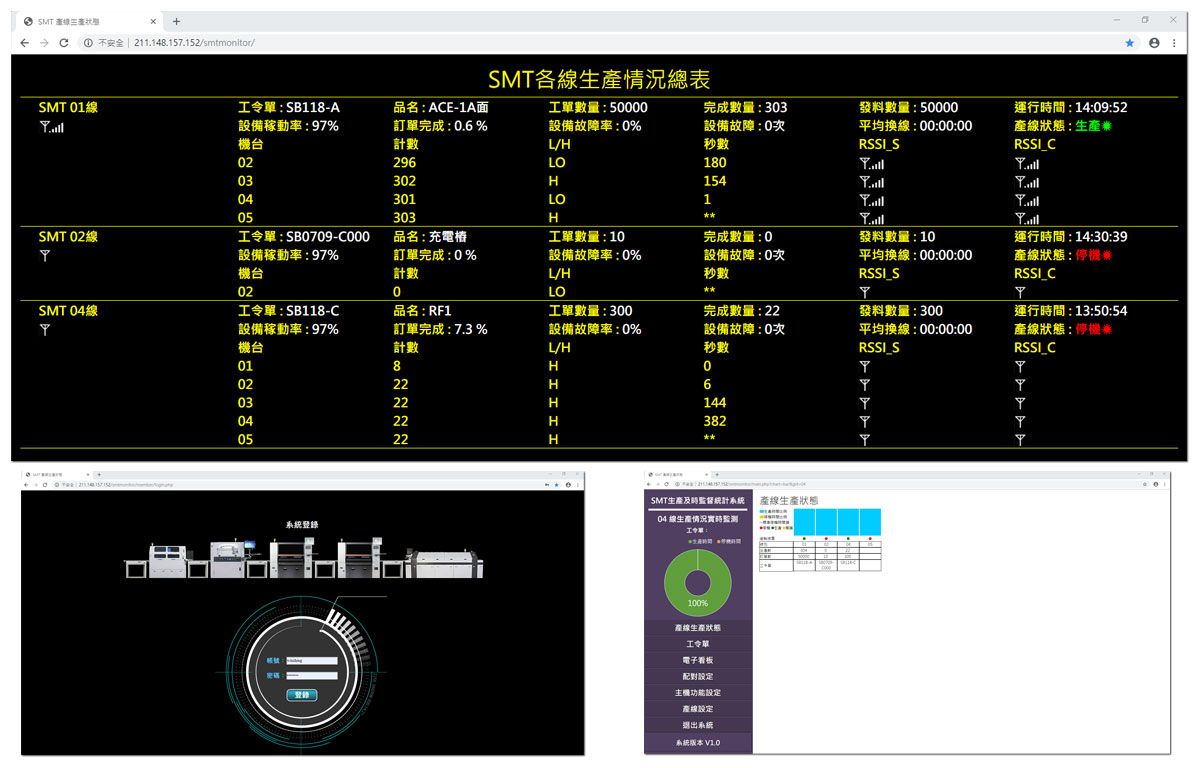Open 工令單 from the sidebar menu
Screen dimensions: 1200x768
697,644
